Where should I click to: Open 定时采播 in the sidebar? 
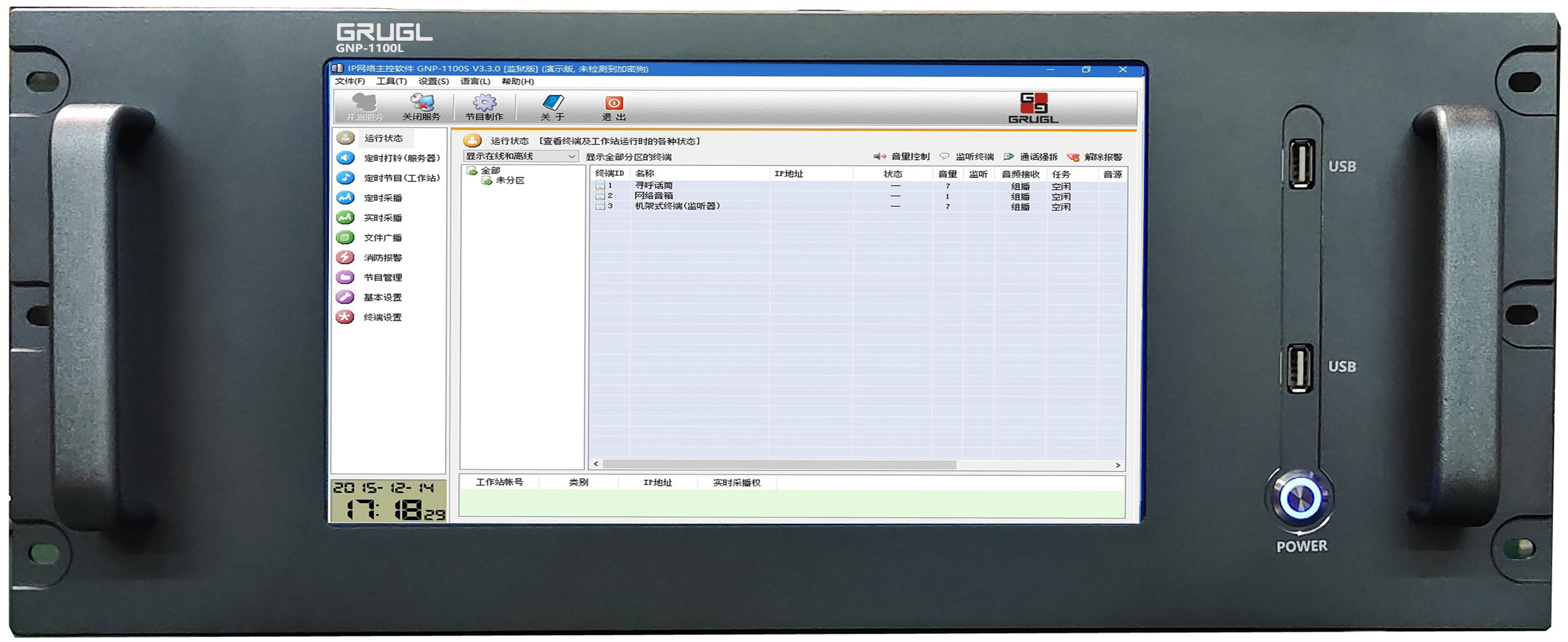click(370, 198)
